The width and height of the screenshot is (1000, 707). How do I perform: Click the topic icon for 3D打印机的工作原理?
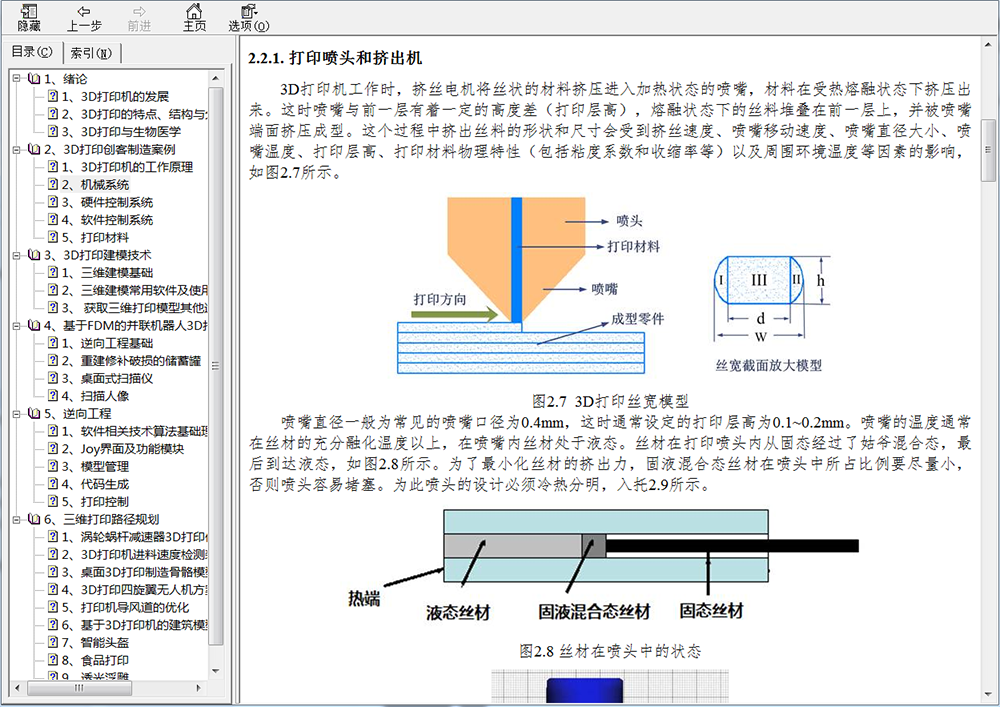[54, 167]
